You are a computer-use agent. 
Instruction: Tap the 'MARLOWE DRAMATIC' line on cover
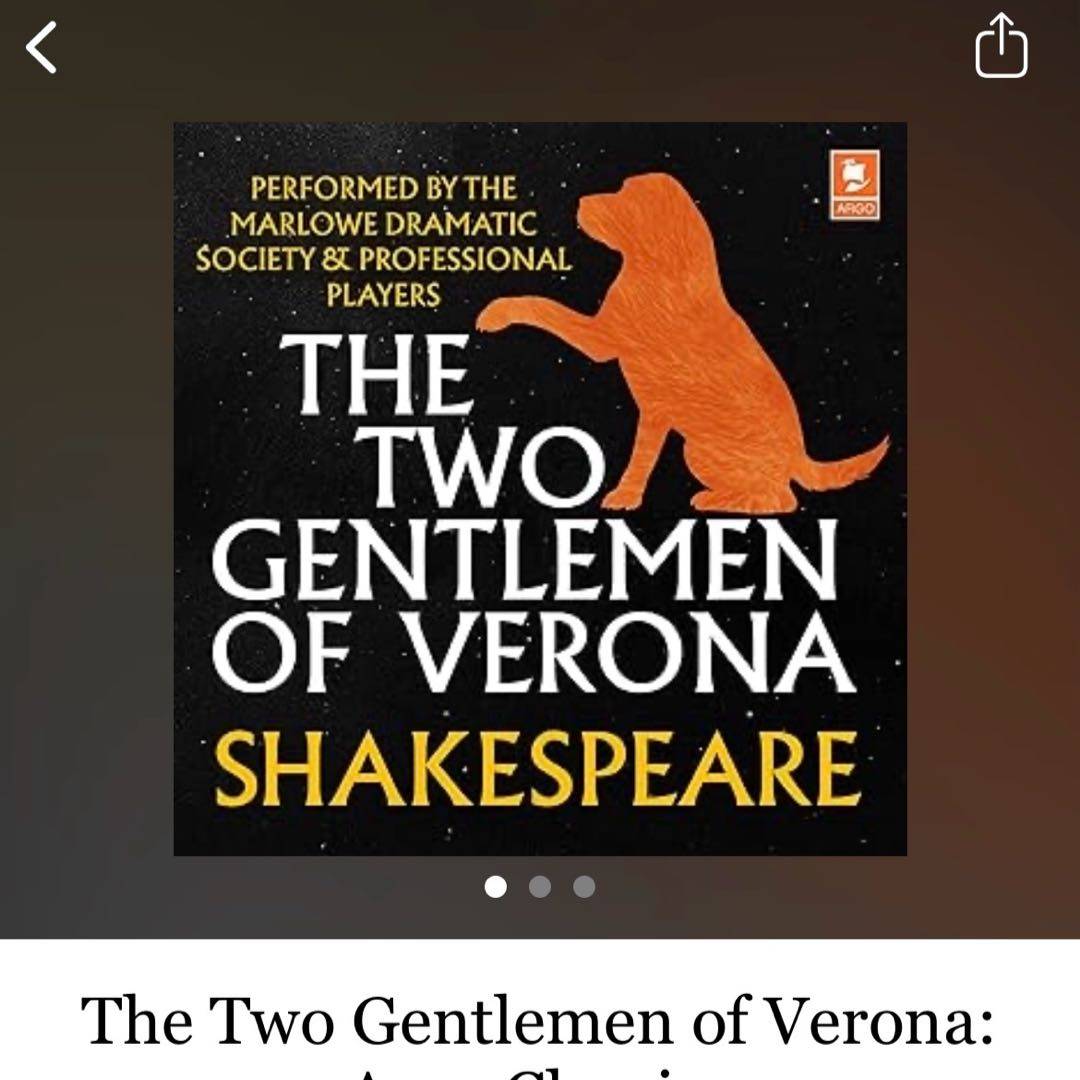(384, 224)
